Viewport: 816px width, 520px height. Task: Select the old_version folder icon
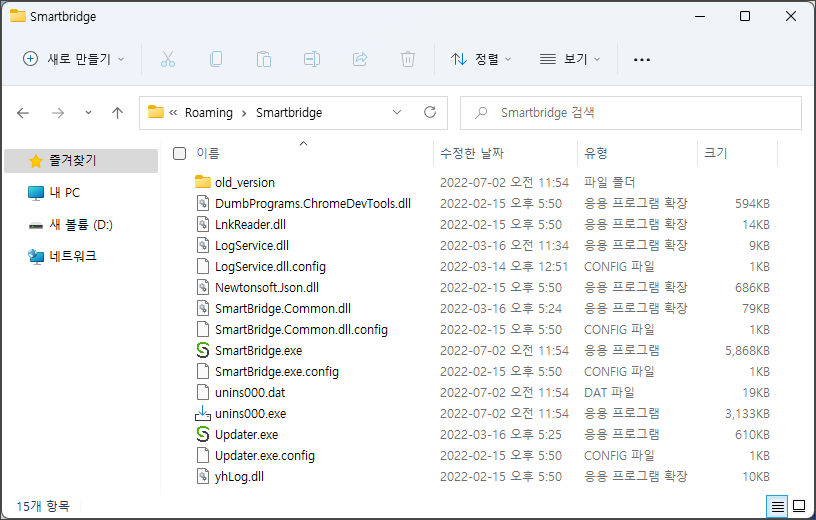click(x=203, y=182)
